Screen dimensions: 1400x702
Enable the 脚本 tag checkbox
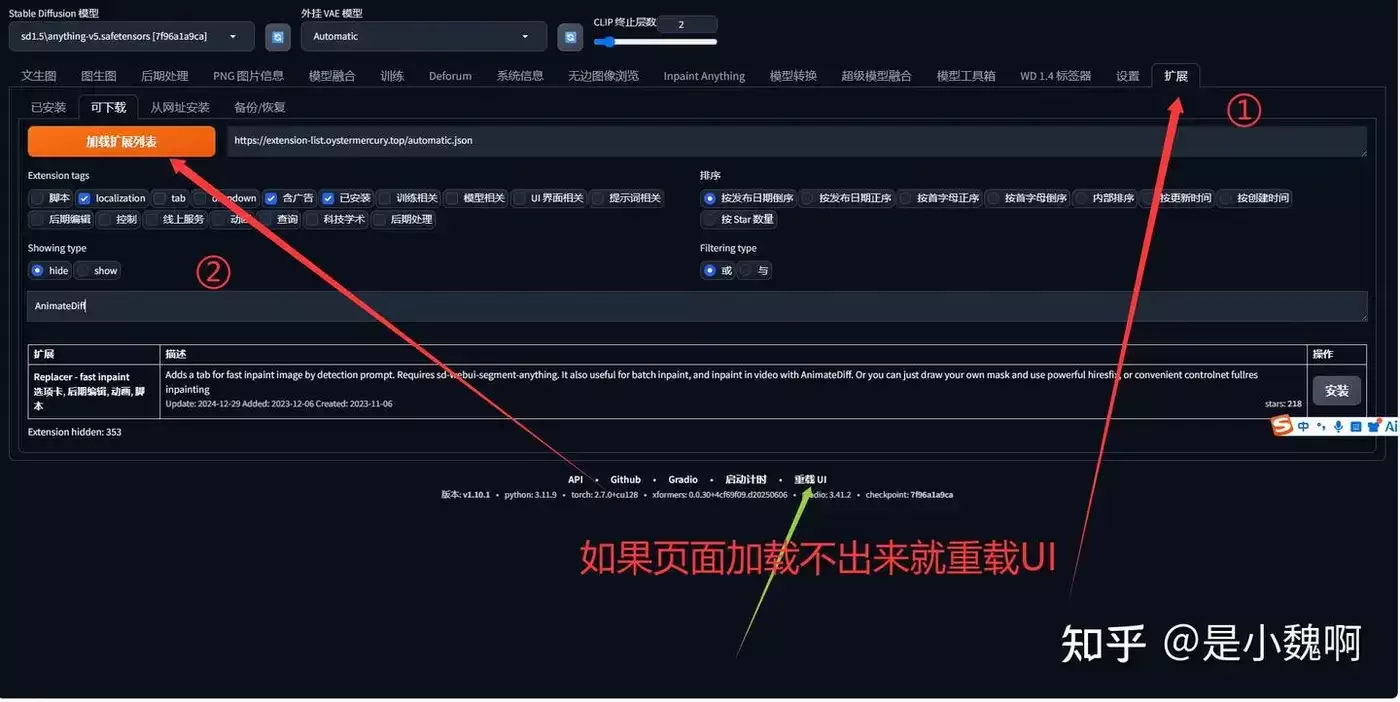[38, 198]
